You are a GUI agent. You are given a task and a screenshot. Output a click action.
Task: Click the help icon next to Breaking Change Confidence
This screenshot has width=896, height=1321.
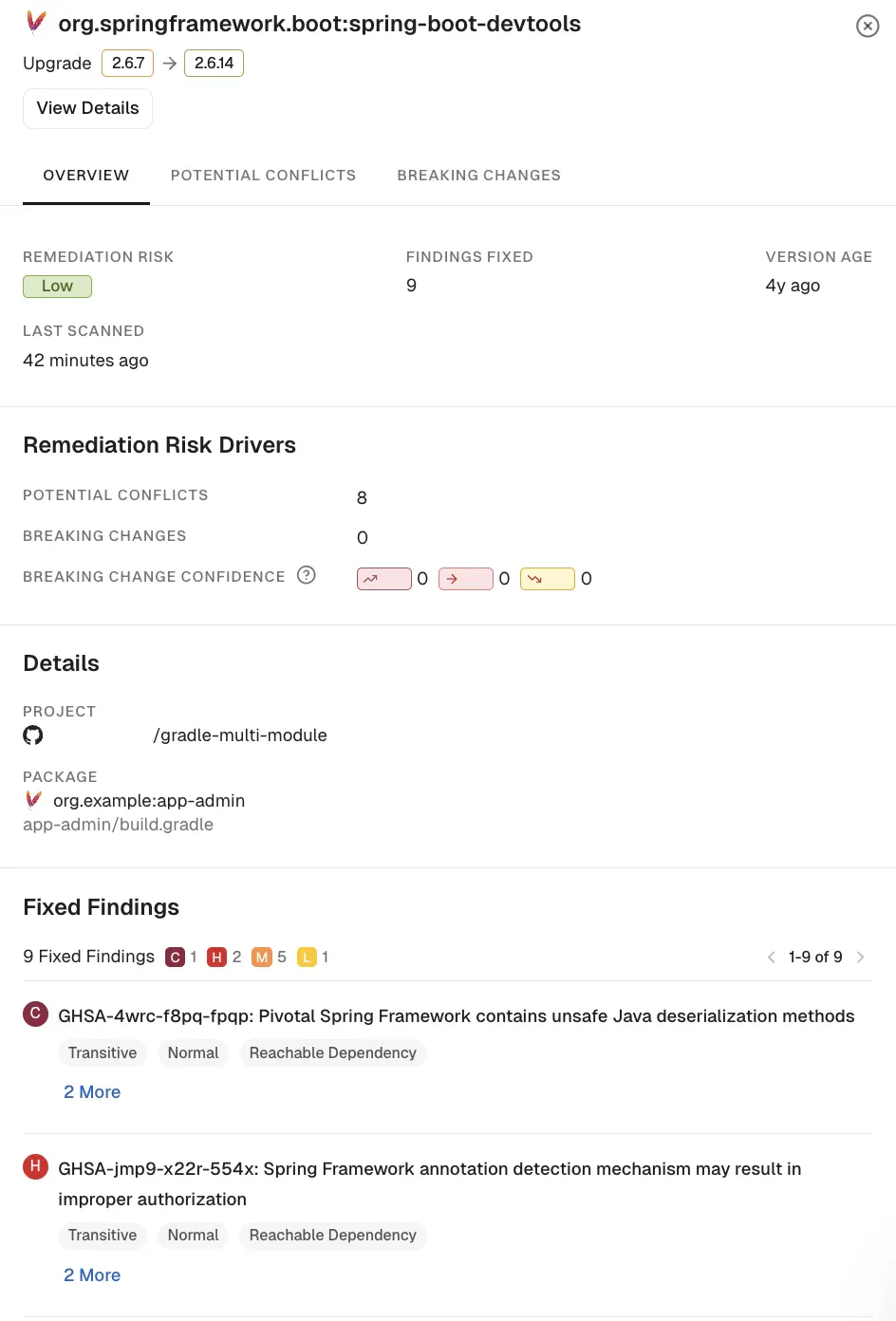(306, 575)
